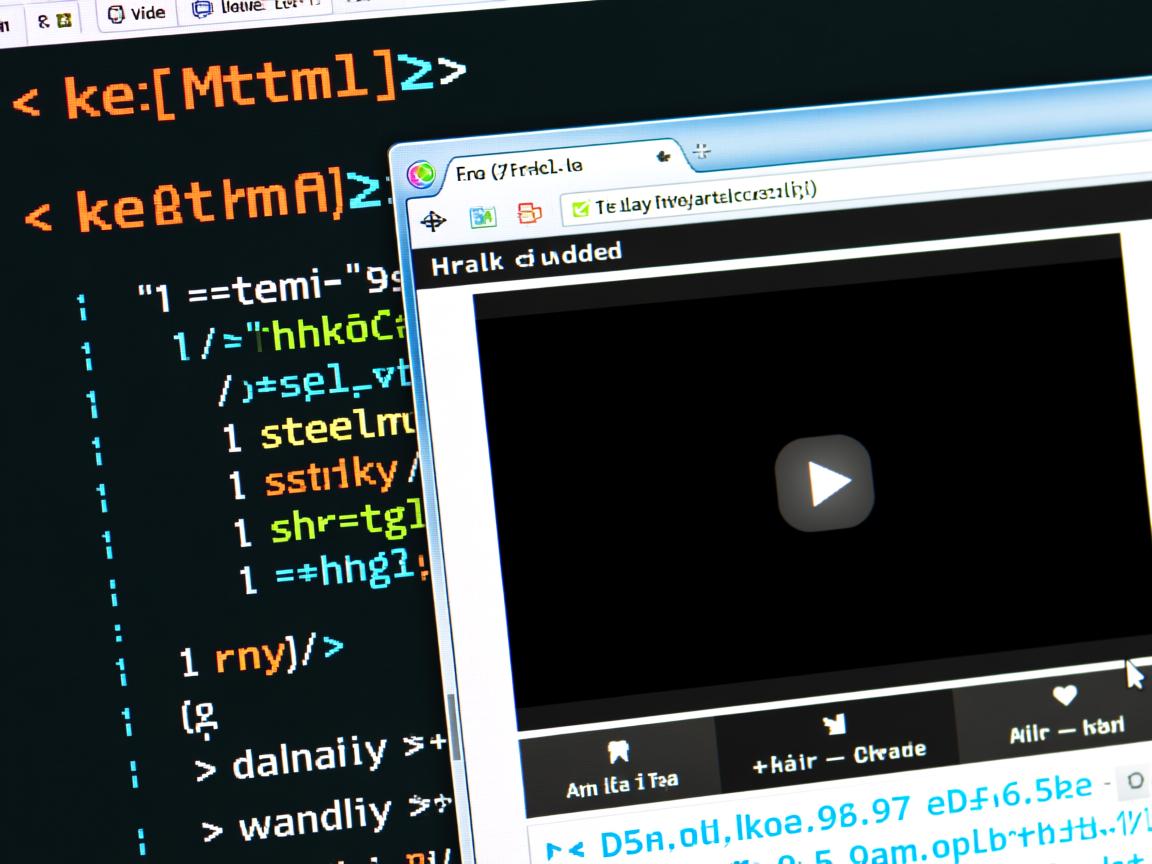Click the colorful browser logo icon
Screen dimensions: 1152x864
pos(421,175)
